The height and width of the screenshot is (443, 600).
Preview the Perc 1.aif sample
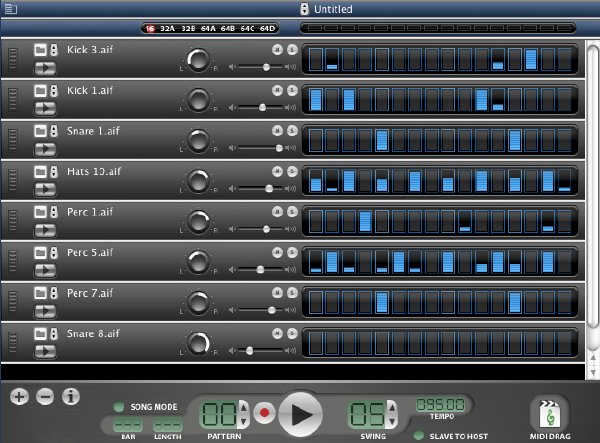point(45,230)
